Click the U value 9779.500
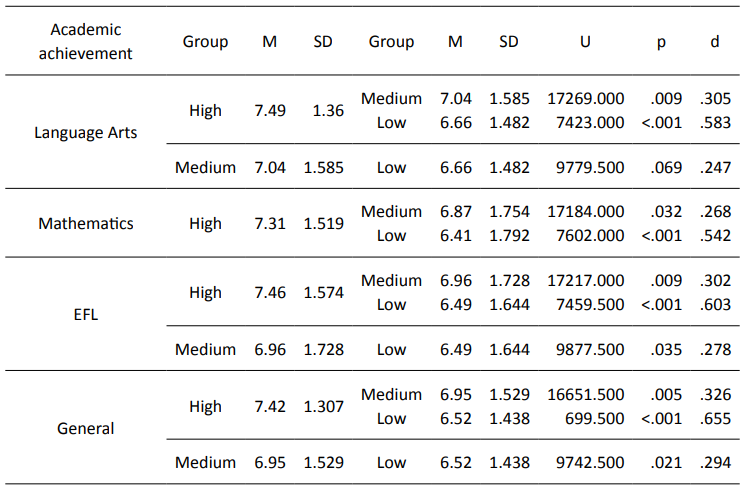748x493 pixels. click(x=590, y=167)
